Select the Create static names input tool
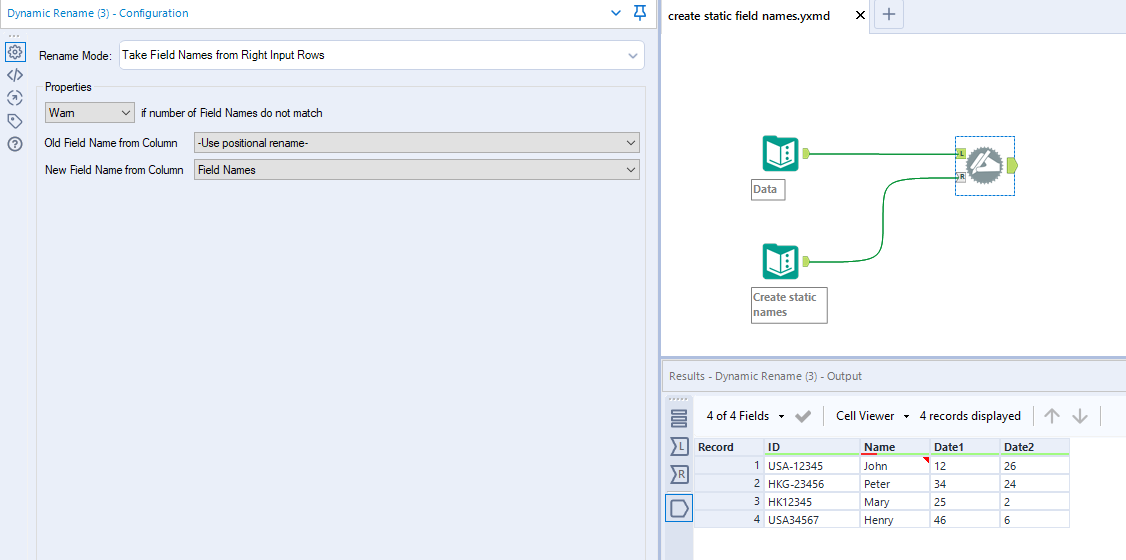This screenshot has height=560, width=1126. (x=780, y=262)
